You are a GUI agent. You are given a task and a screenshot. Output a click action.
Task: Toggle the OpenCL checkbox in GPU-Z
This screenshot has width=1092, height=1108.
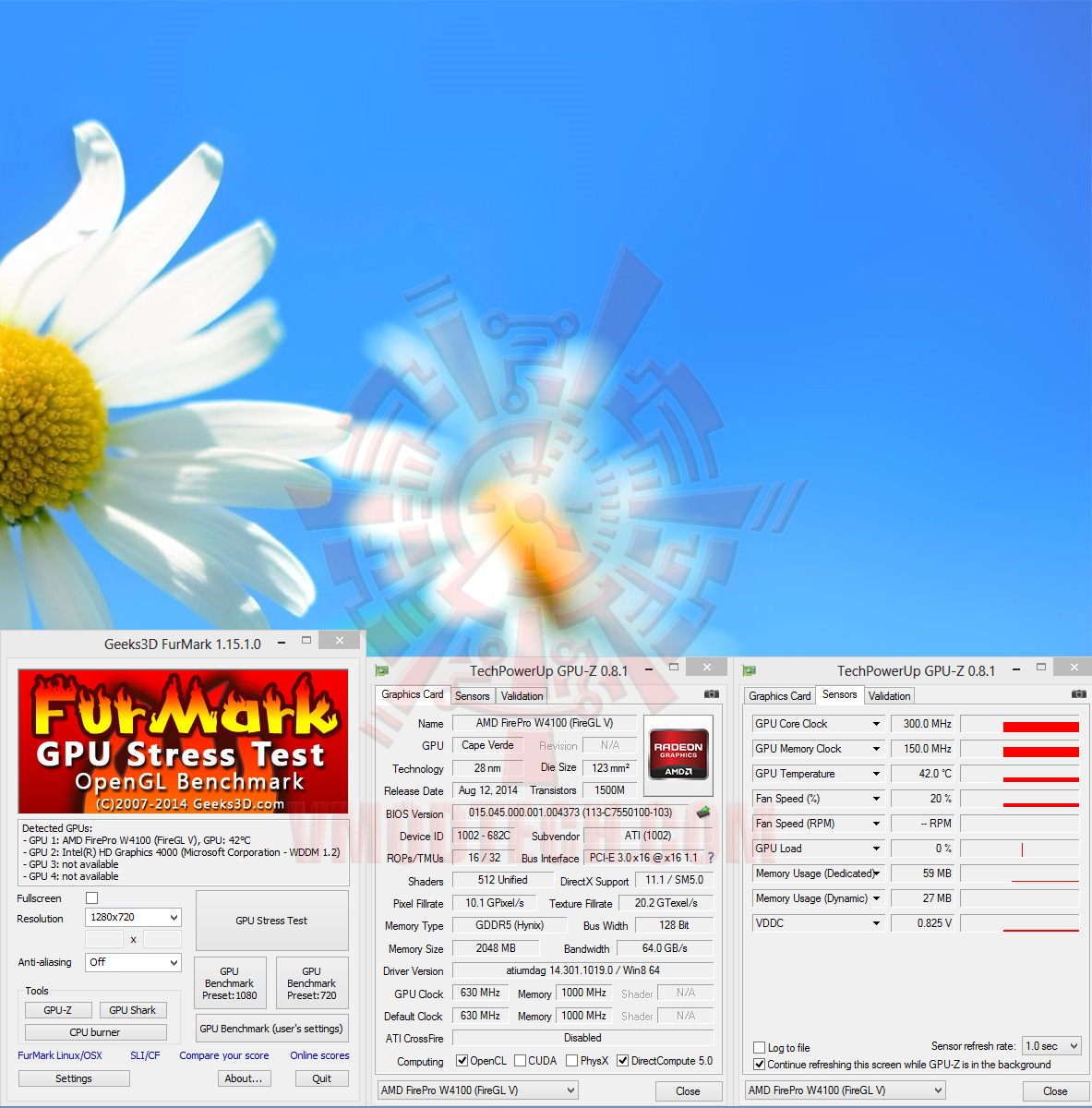[x=462, y=1061]
